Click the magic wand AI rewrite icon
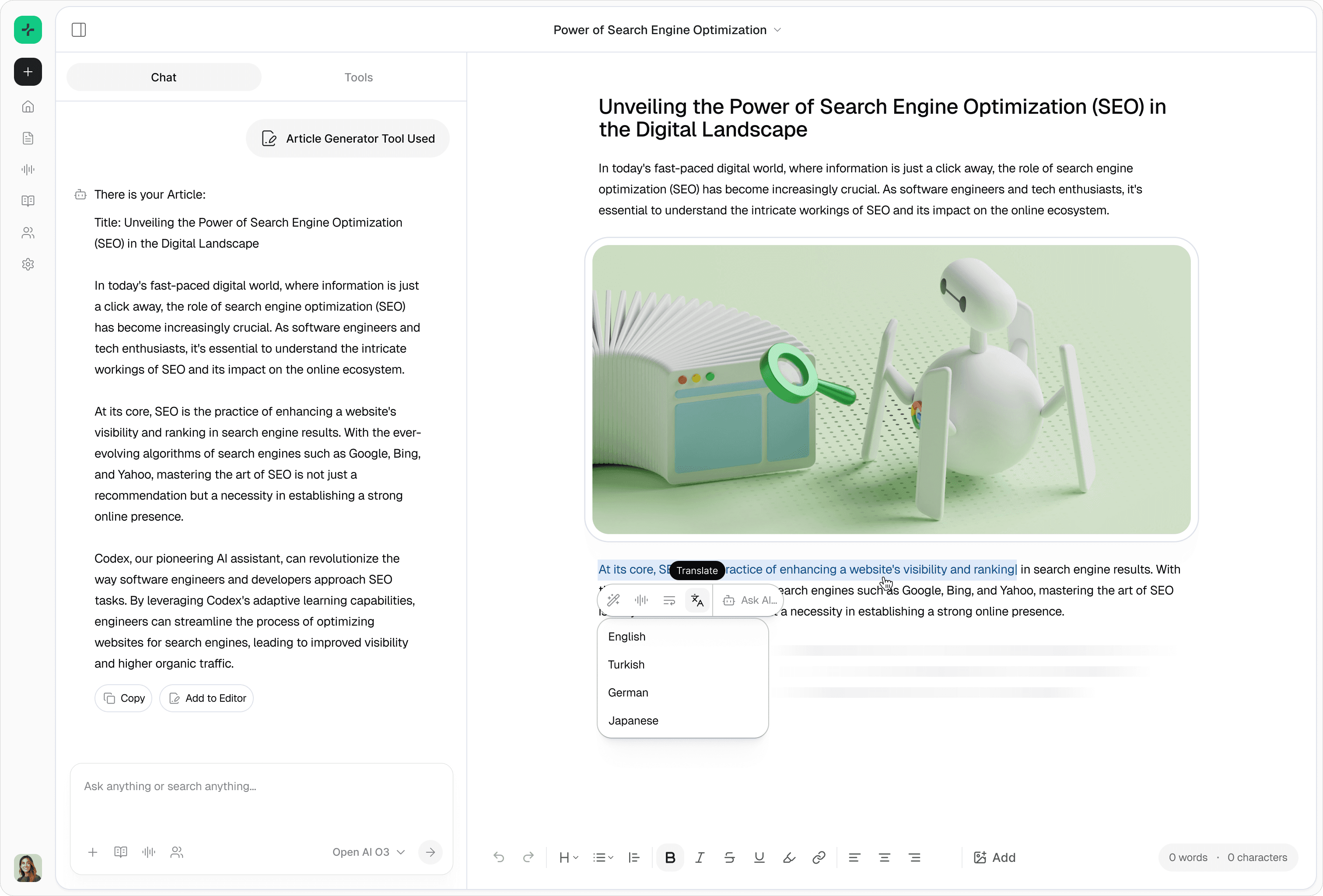 [613, 600]
